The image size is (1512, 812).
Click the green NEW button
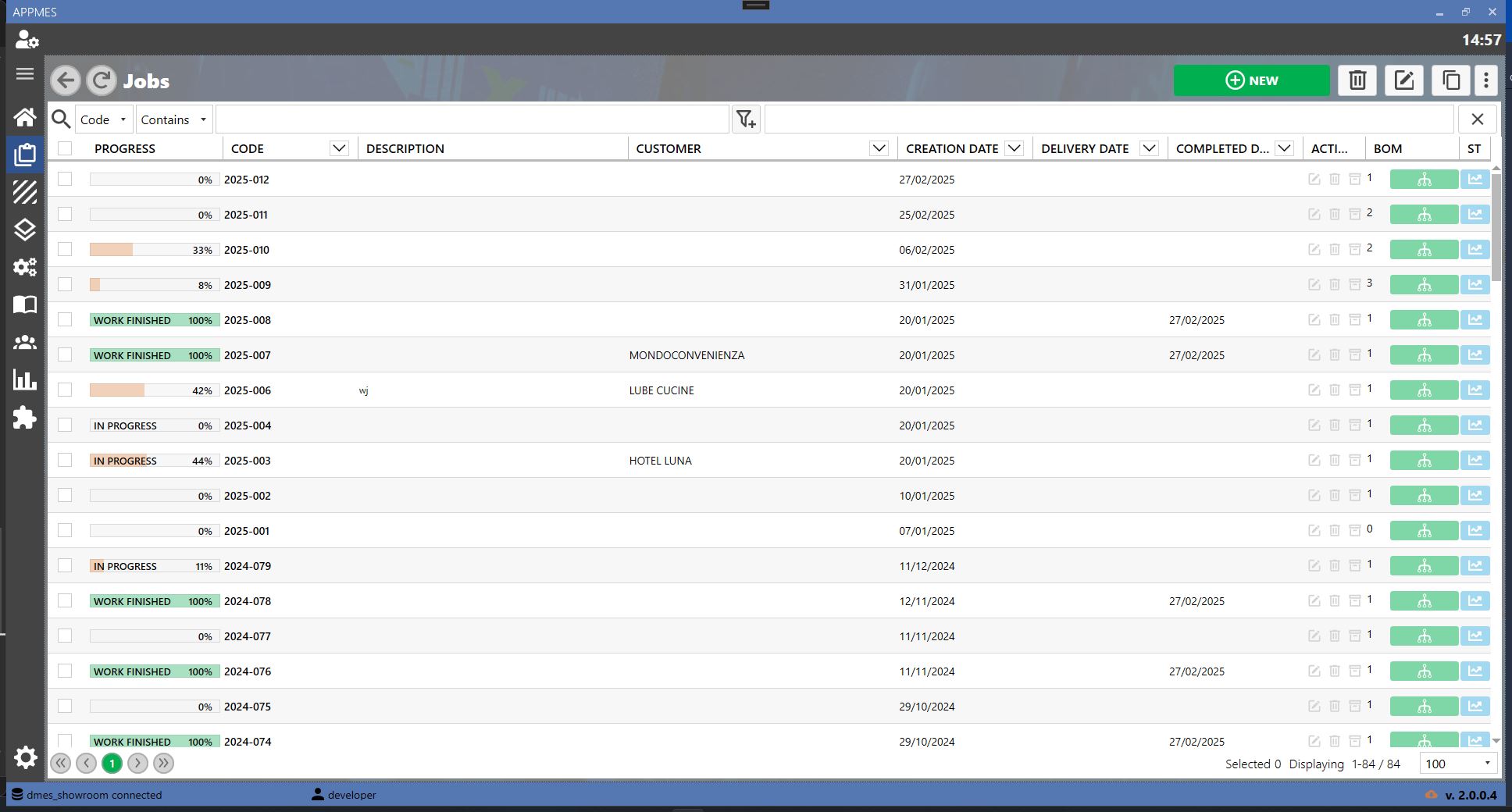point(1251,80)
